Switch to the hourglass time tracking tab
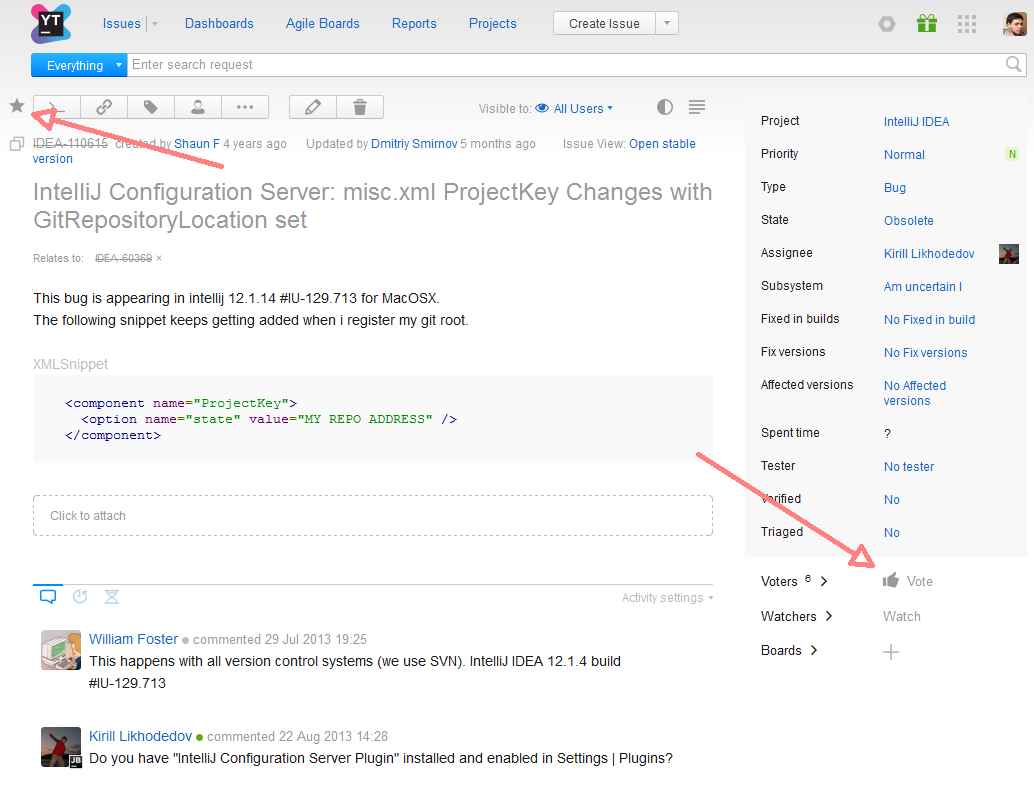The width and height of the screenshot is (1034, 785). [112, 597]
